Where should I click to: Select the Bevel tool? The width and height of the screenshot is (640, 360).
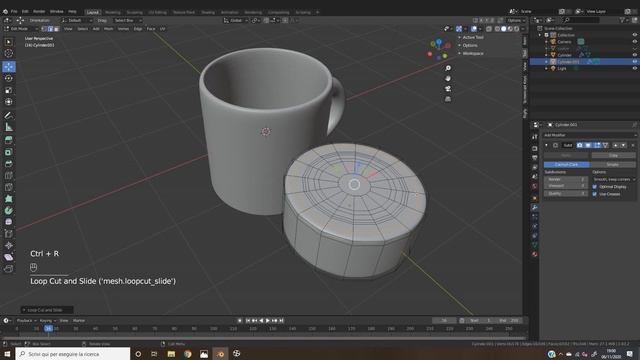click(x=9, y=164)
